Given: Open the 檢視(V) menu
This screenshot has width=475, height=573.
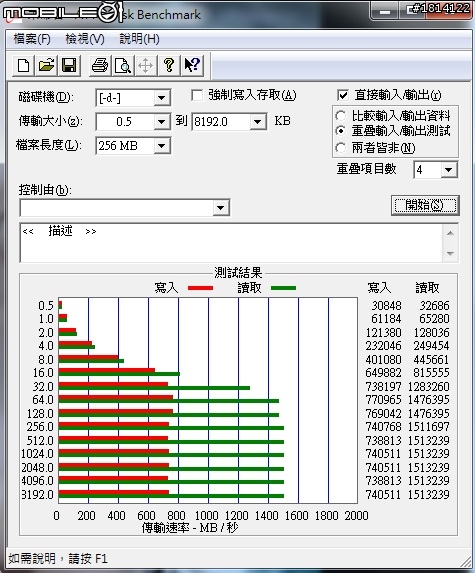Looking at the screenshot, I should coord(85,39).
